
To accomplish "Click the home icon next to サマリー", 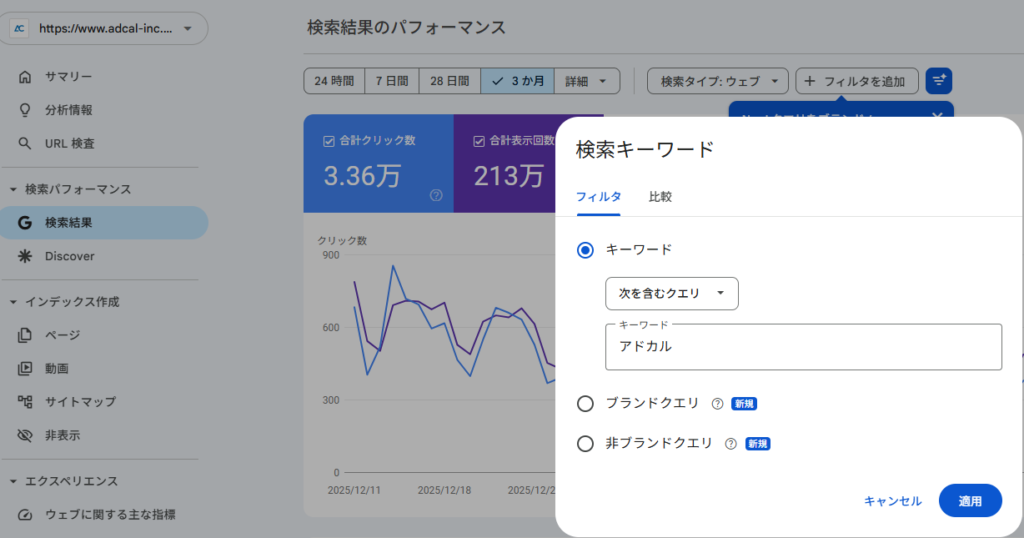I will pos(25,77).
